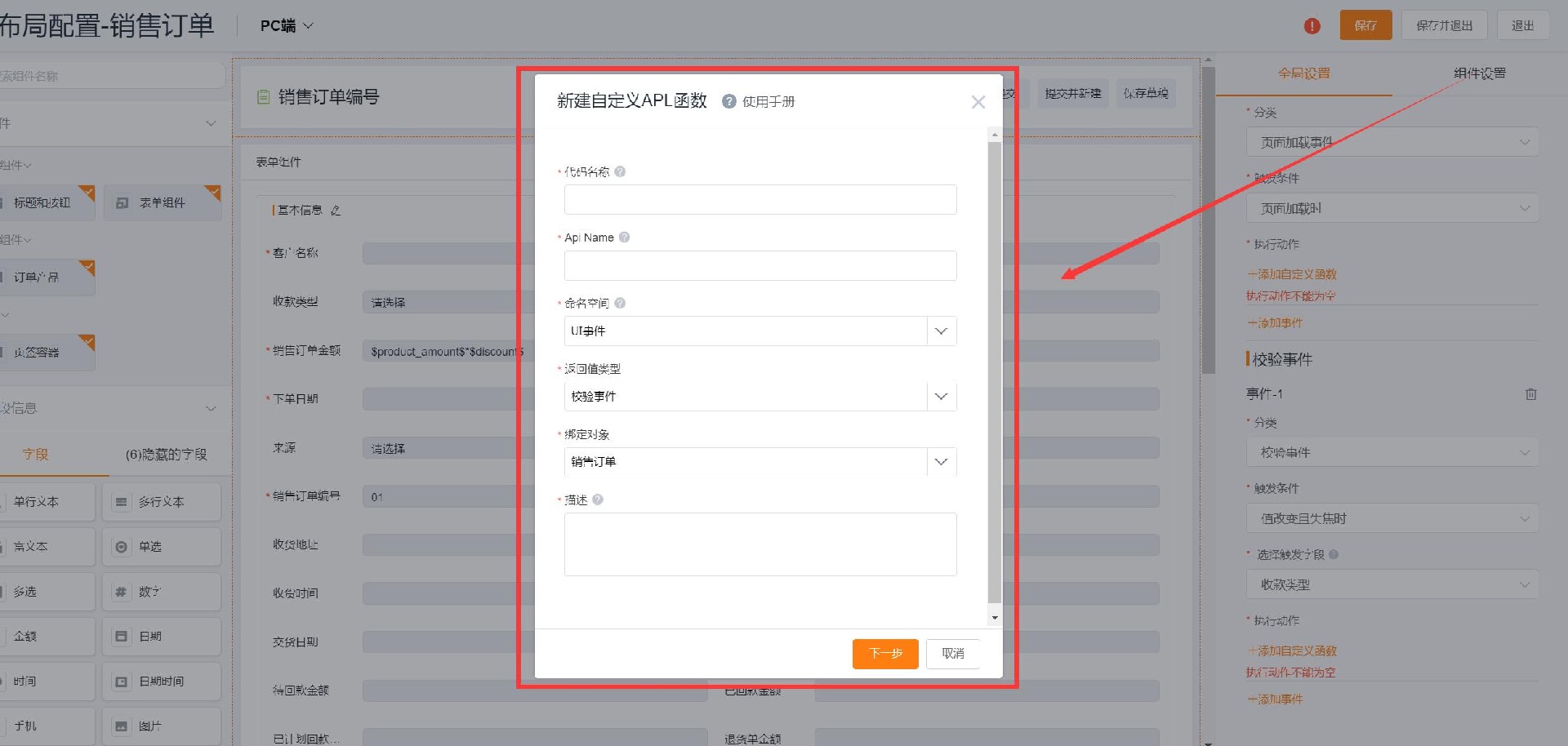This screenshot has height=746, width=1568.
Task: Switch to the (6)隐藏的字段 tab
Action: pos(166,455)
